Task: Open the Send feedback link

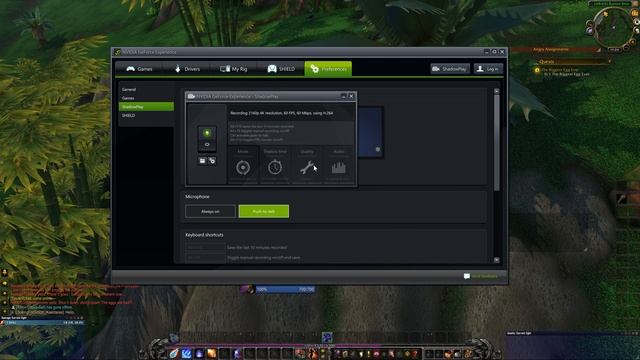Action: tap(484, 276)
